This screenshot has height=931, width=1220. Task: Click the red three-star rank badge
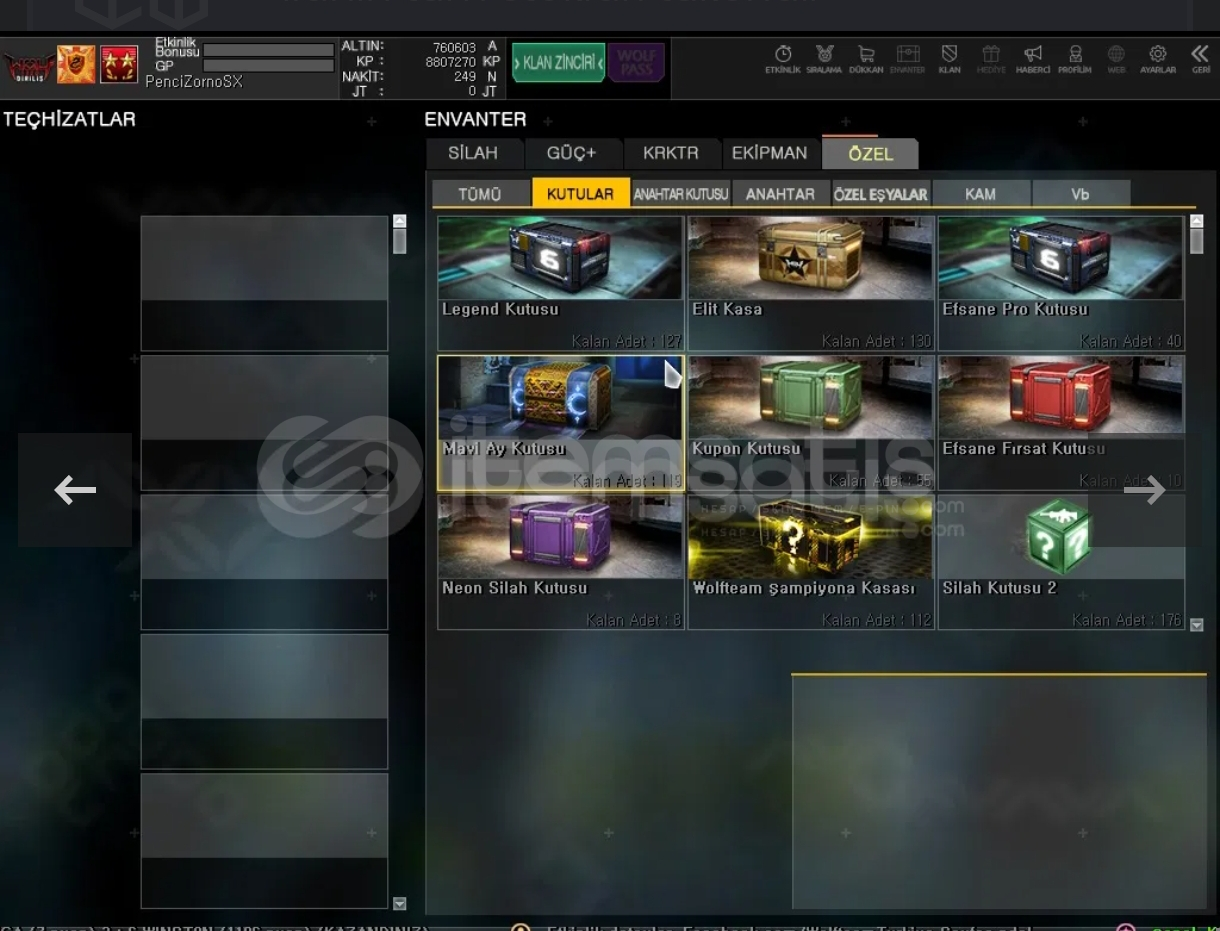click(x=119, y=65)
